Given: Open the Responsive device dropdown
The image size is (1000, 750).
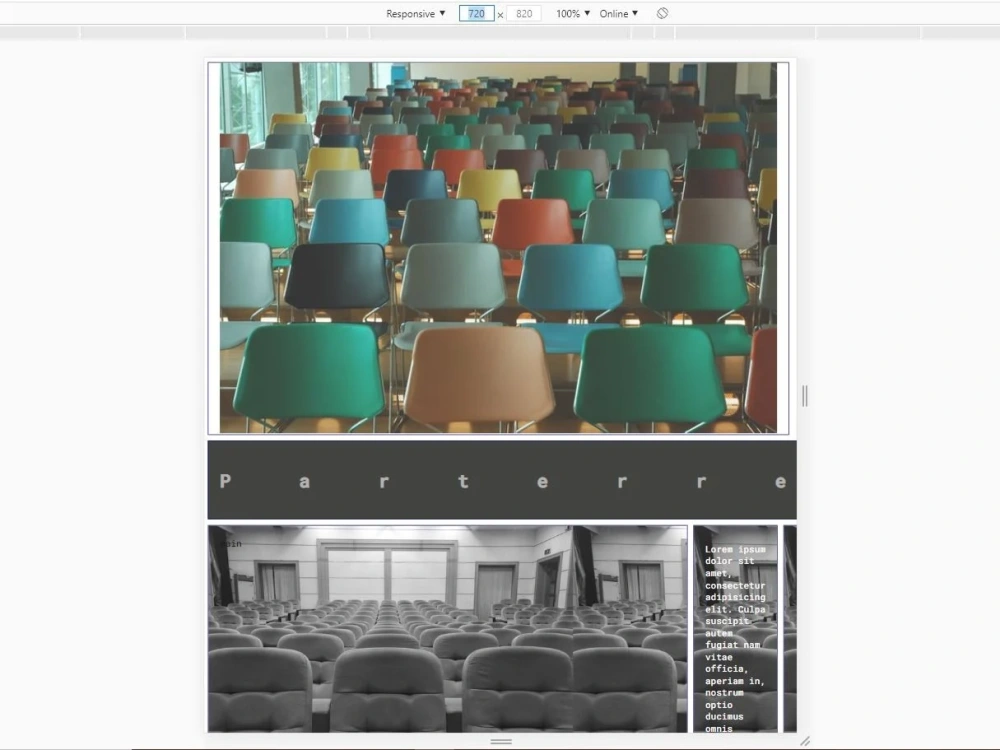Looking at the screenshot, I should pyautogui.click(x=415, y=13).
